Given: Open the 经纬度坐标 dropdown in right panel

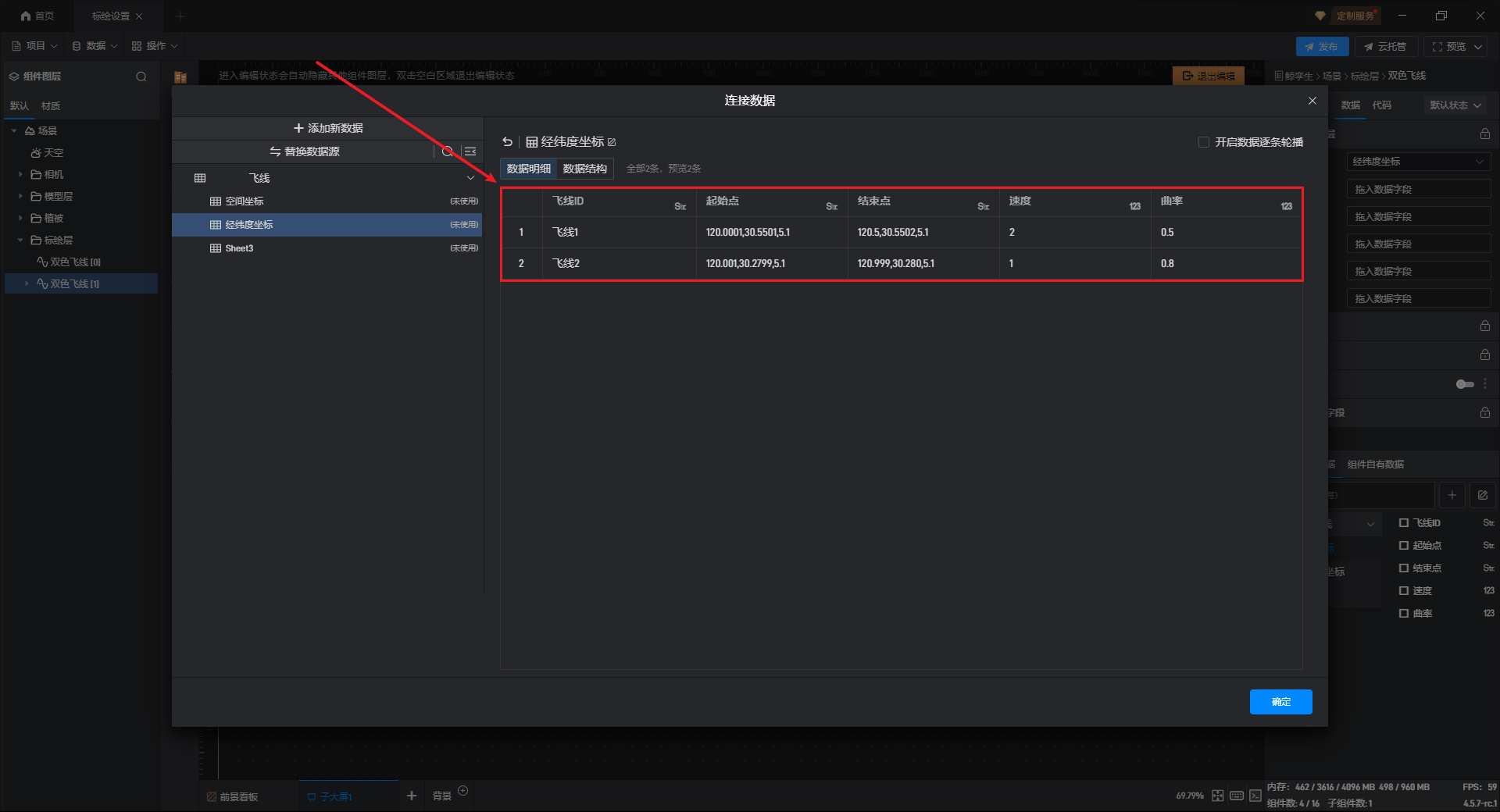Looking at the screenshot, I should (x=1419, y=162).
